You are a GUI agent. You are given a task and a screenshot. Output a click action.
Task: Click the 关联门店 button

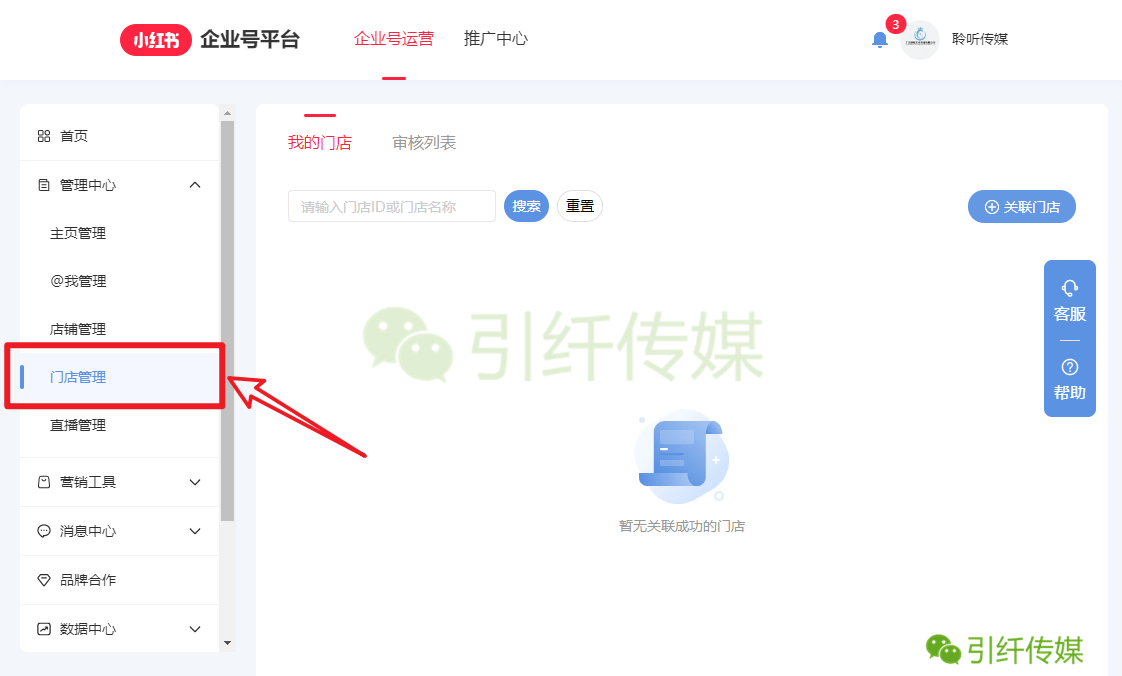(x=1022, y=207)
